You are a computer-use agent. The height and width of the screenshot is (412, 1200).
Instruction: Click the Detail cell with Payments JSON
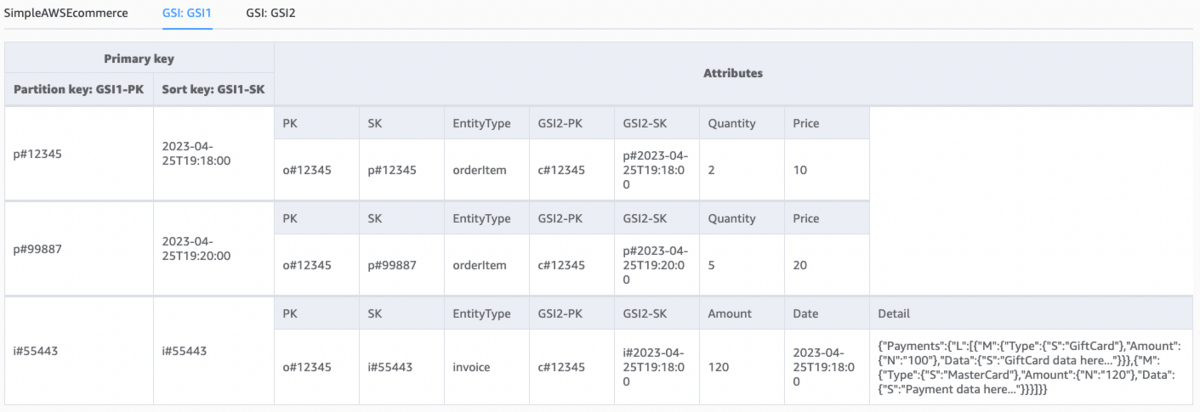[x=1030, y=367]
